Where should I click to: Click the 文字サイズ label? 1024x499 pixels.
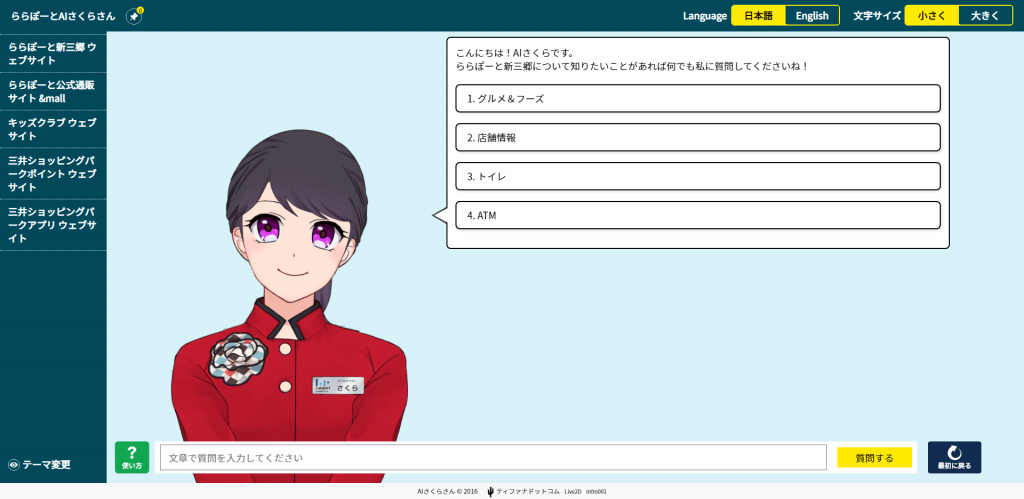tap(877, 16)
